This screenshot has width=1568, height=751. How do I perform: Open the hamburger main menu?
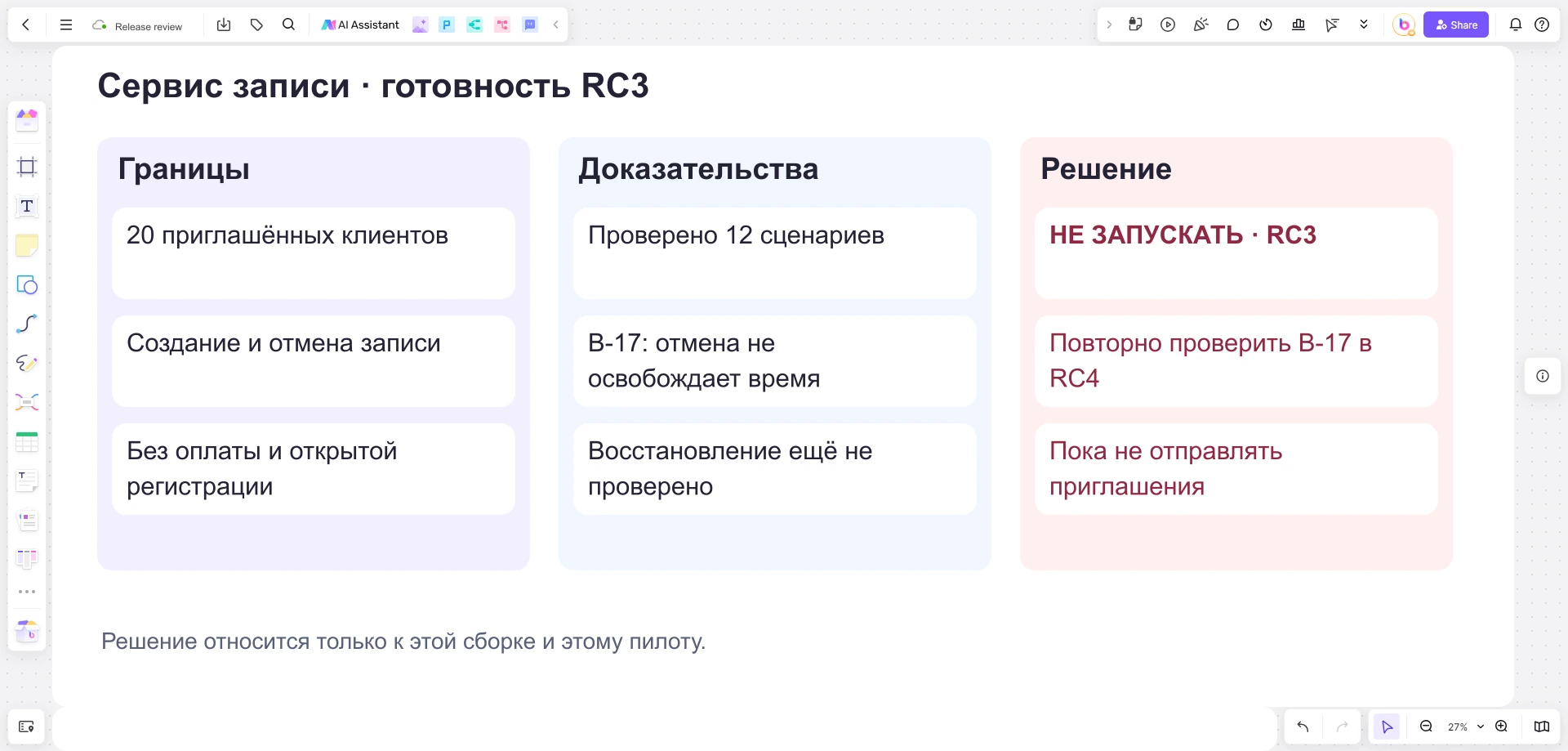click(x=66, y=25)
